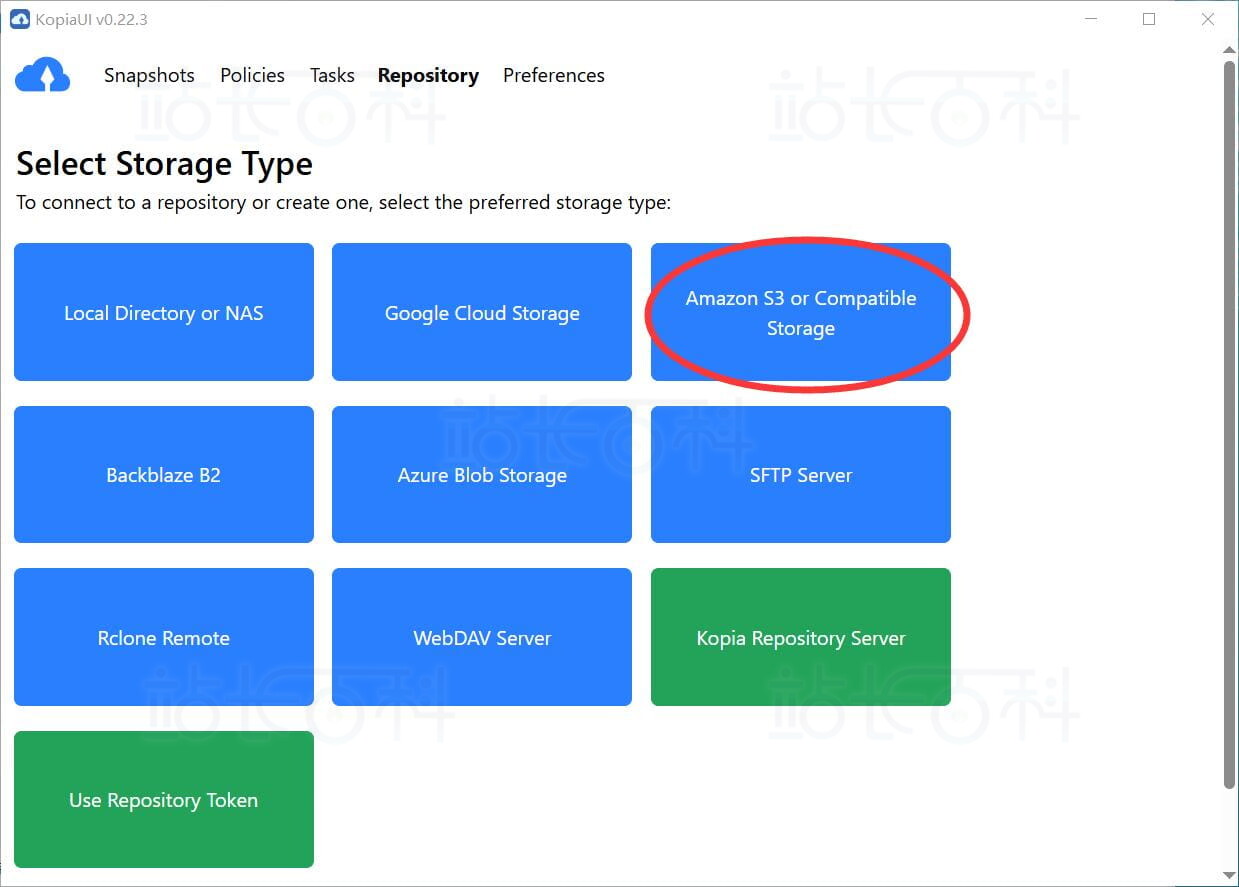Choose the SFTP Server option

(801, 474)
